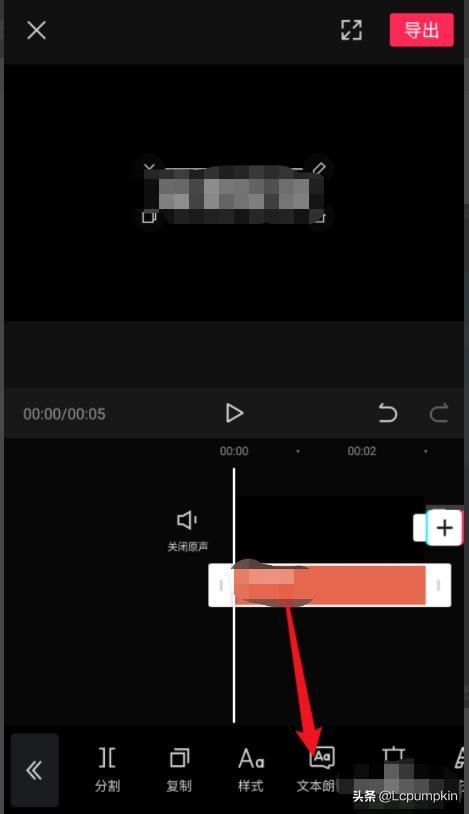
Task: Add a clip with the plus button
Action: click(x=445, y=527)
